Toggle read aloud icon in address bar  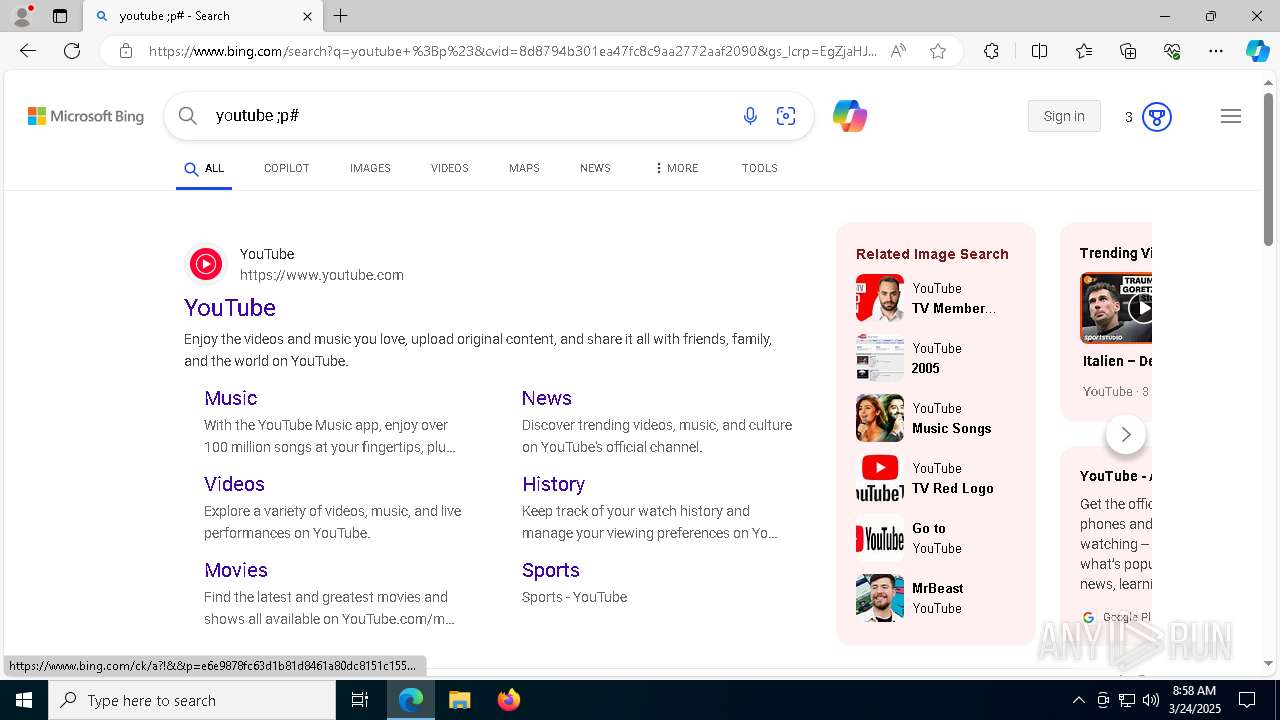coord(898,51)
